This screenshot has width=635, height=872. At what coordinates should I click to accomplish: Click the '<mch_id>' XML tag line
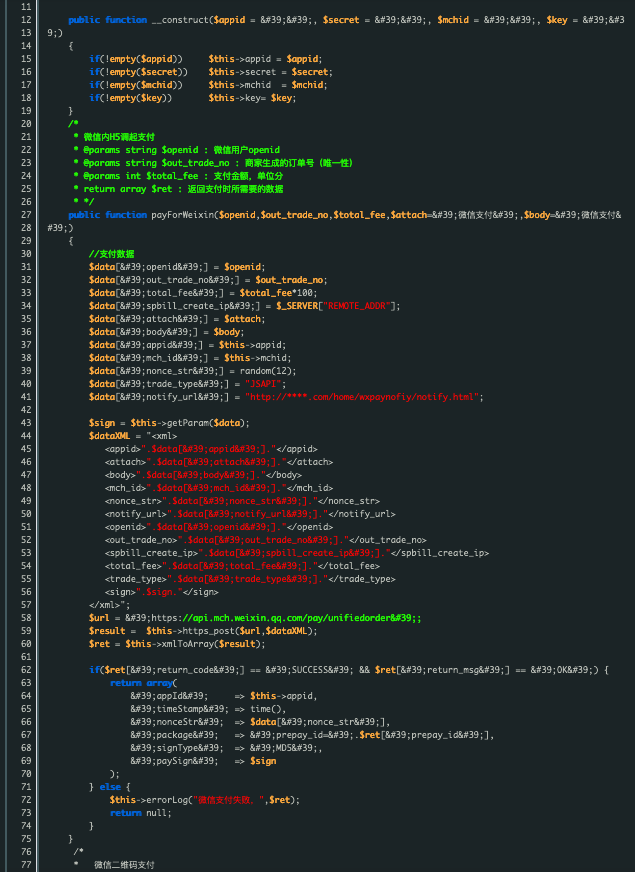219,488
